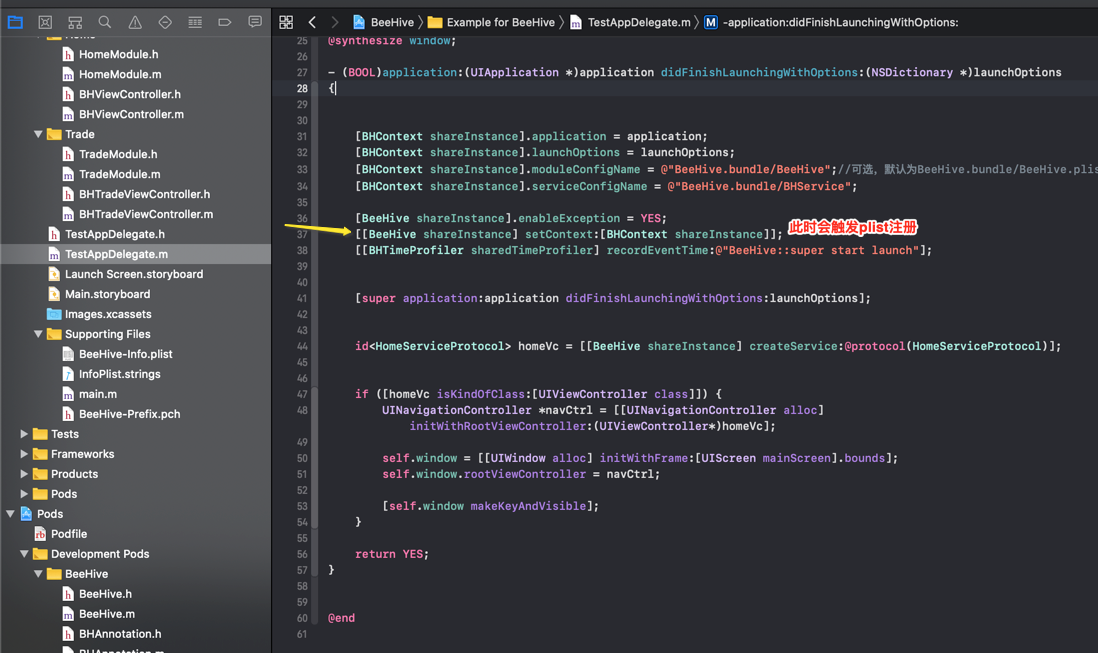Collapse the BeeHive pod folder
The image size is (1098, 653).
(39, 574)
